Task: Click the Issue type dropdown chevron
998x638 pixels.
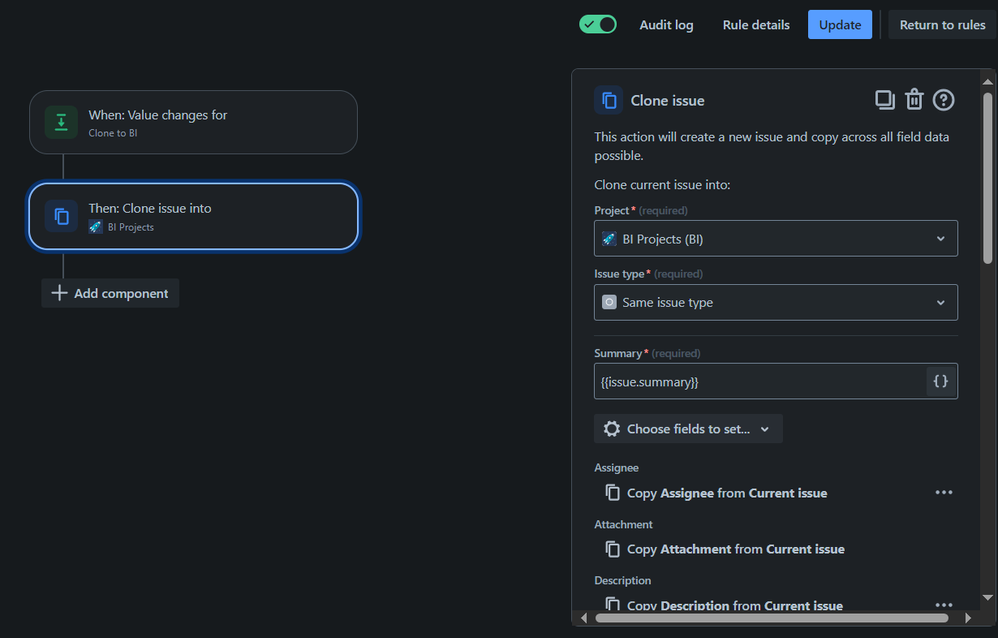Action: pyautogui.click(x=940, y=302)
